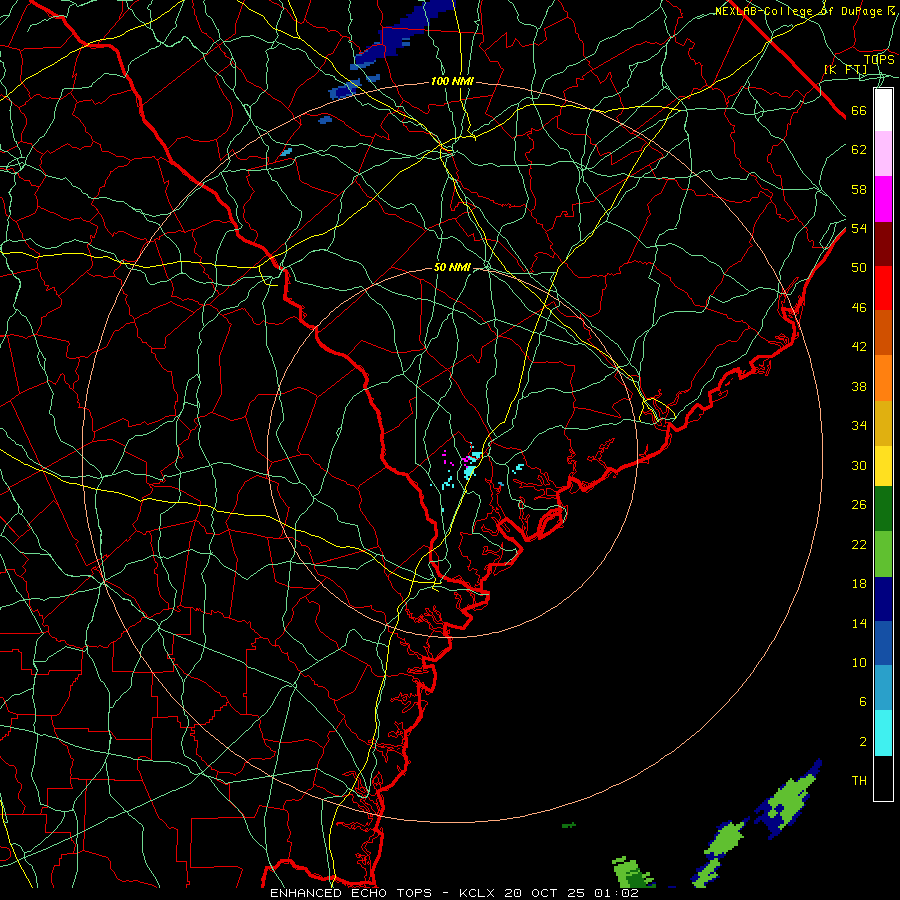Click the black TH legend swatch
This screenshot has width=900, height=900.
pos(883,778)
